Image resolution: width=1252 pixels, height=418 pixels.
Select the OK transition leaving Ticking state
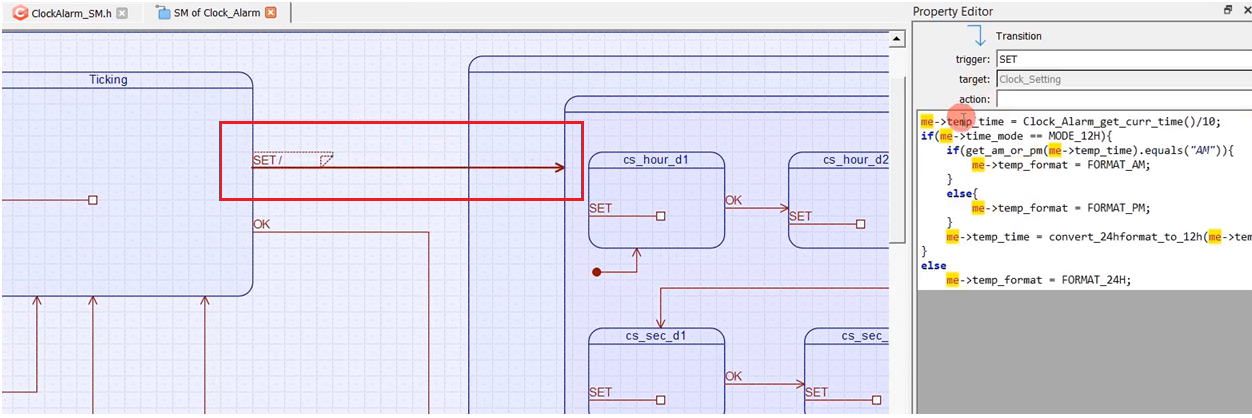click(x=262, y=225)
